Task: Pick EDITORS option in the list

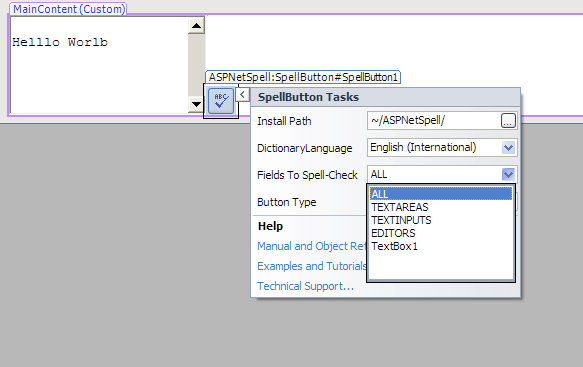Action: coord(393,233)
